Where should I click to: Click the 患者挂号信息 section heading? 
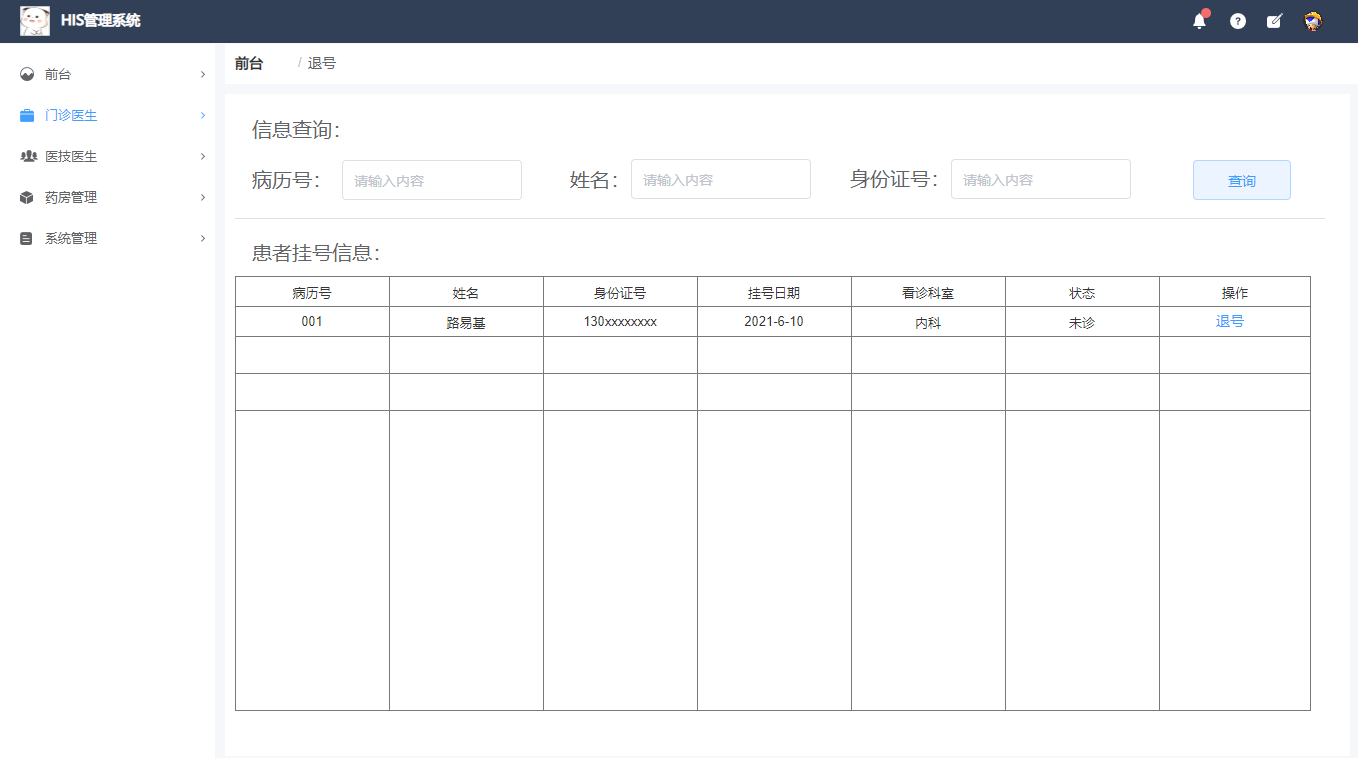(316, 253)
